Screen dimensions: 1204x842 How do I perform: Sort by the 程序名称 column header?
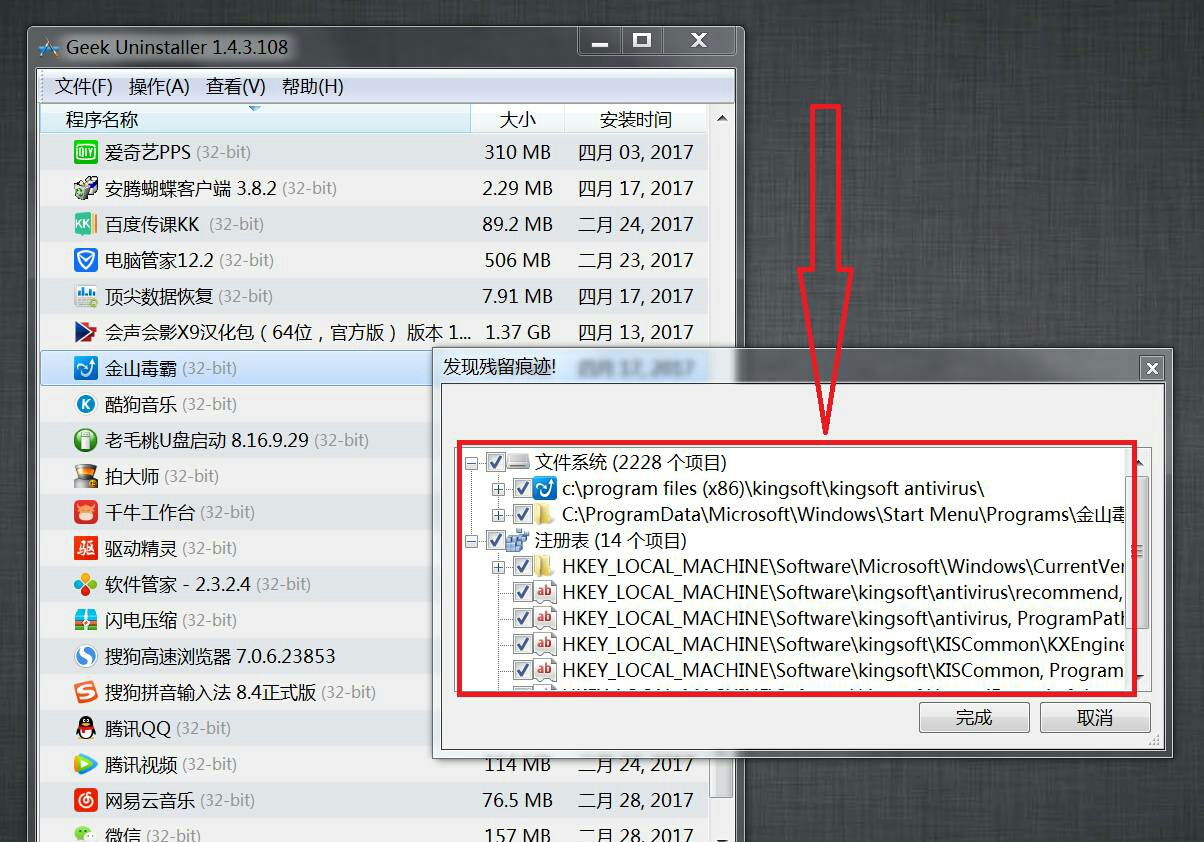click(x=255, y=120)
